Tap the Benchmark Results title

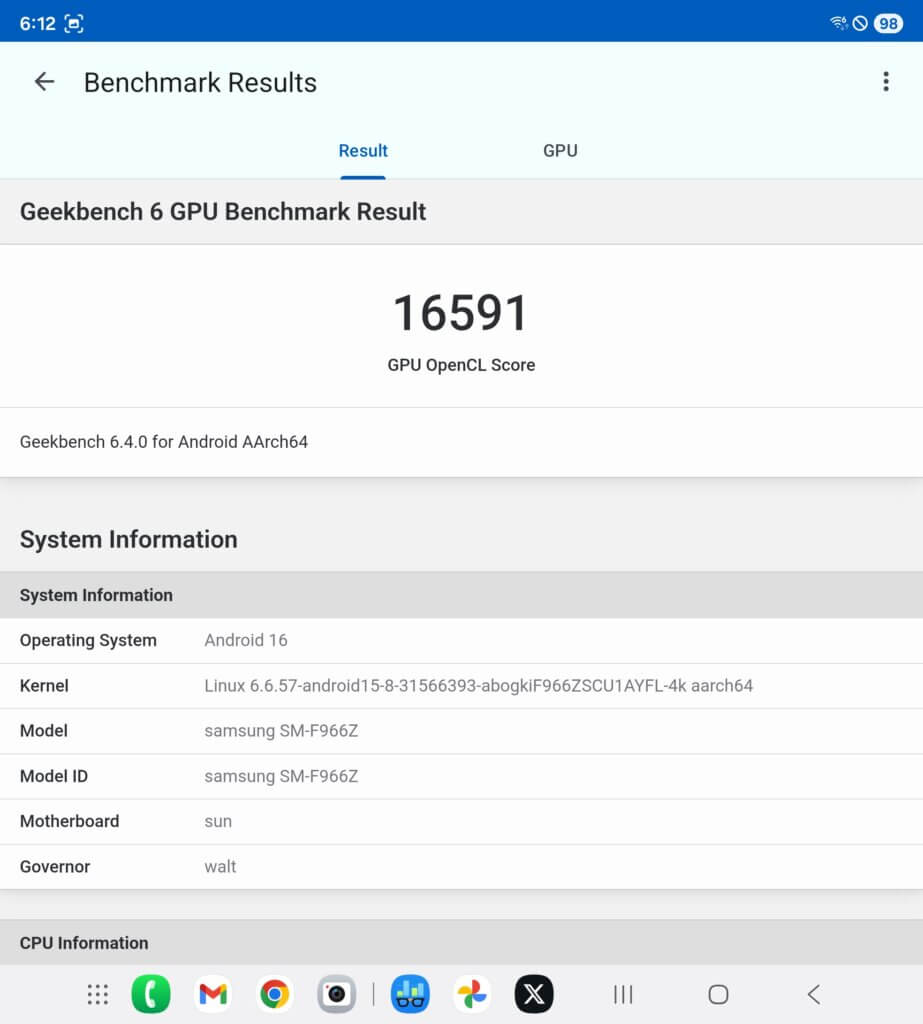[200, 83]
